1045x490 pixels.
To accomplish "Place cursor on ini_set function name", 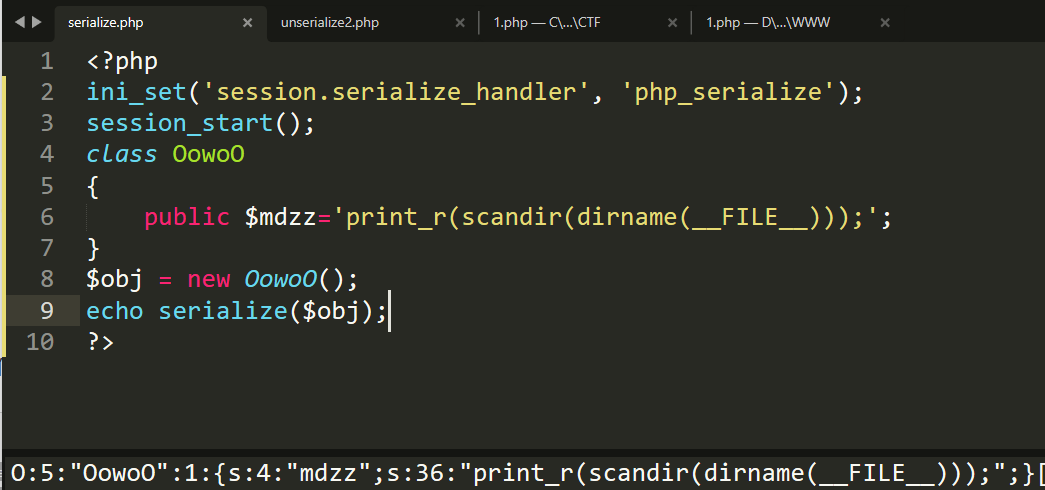I will pos(136,93).
